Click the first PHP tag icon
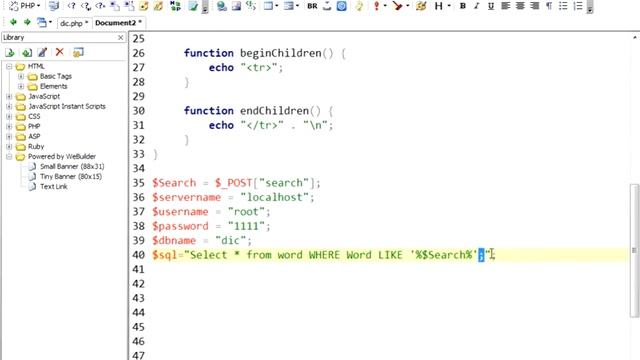This screenshot has width=640, height=360. (72, 6)
